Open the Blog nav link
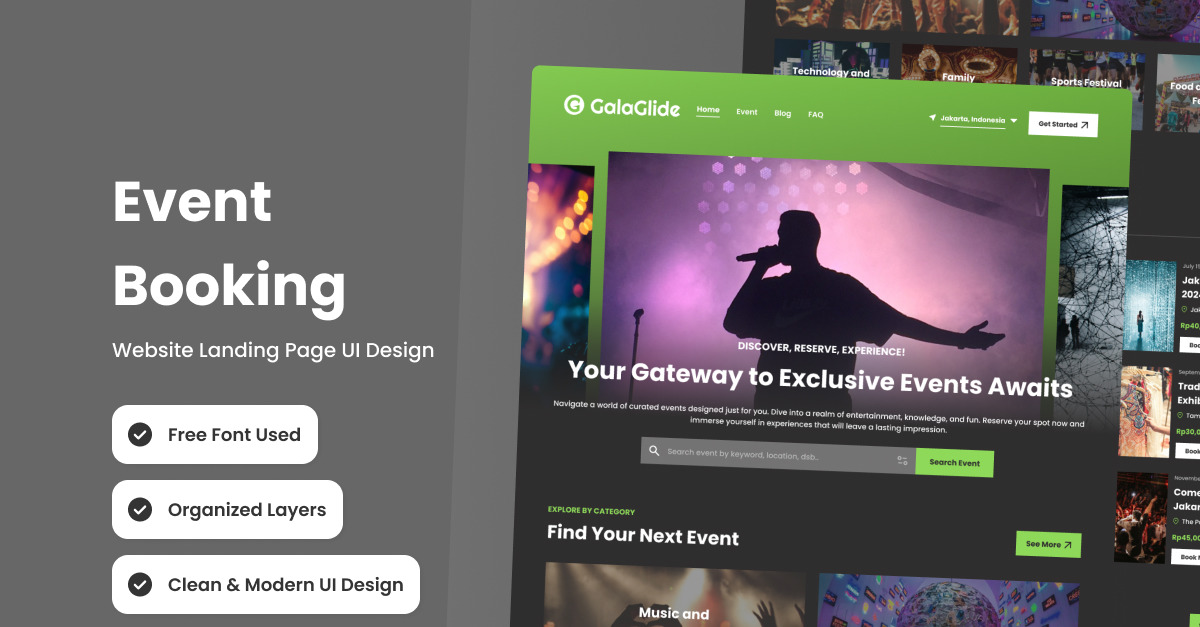This screenshot has height=627, width=1200. pyautogui.click(x=783, y=113)
